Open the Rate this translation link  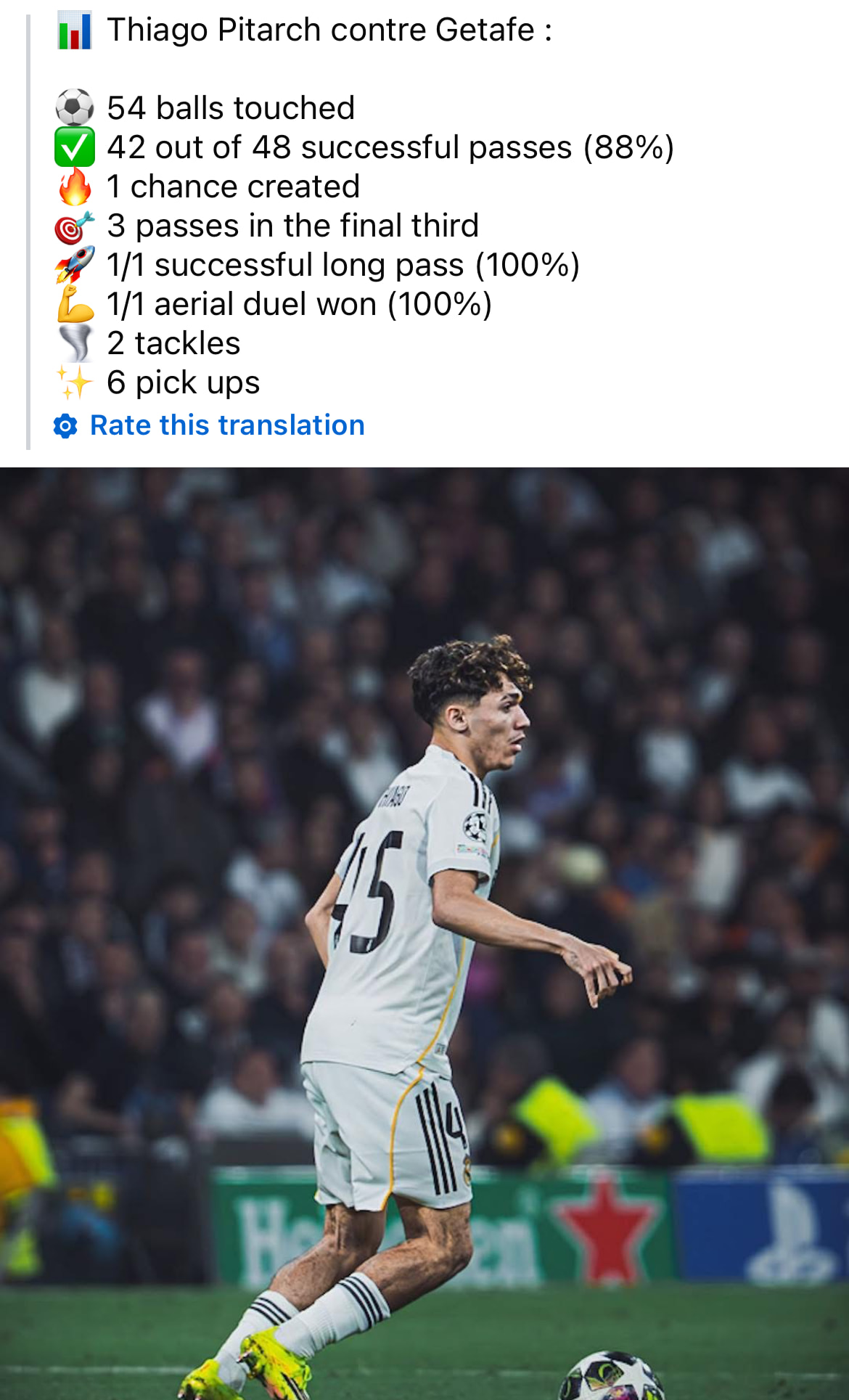(x=226, y=425)
